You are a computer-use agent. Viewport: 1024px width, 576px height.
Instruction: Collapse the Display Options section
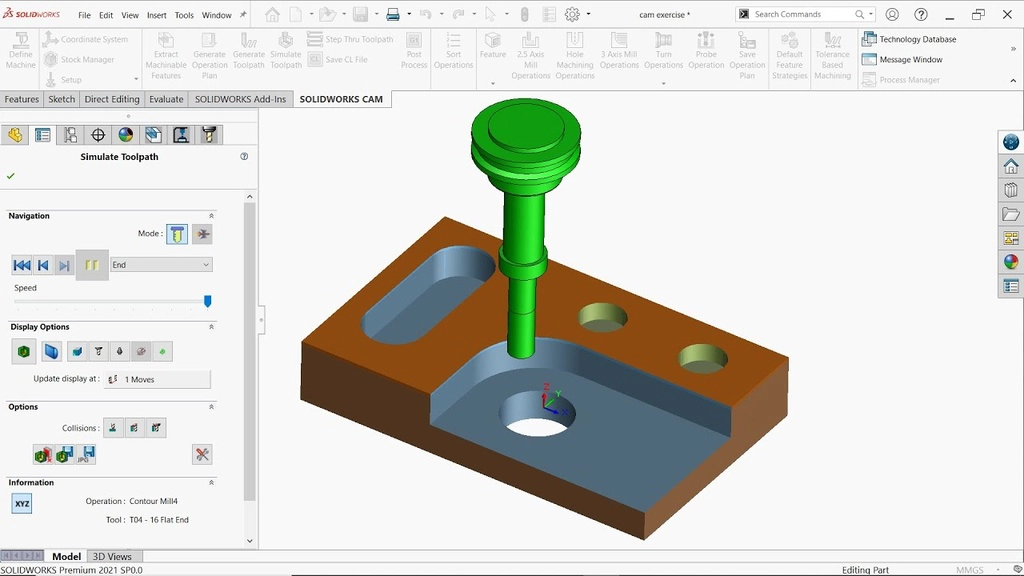tap(210, 326)
